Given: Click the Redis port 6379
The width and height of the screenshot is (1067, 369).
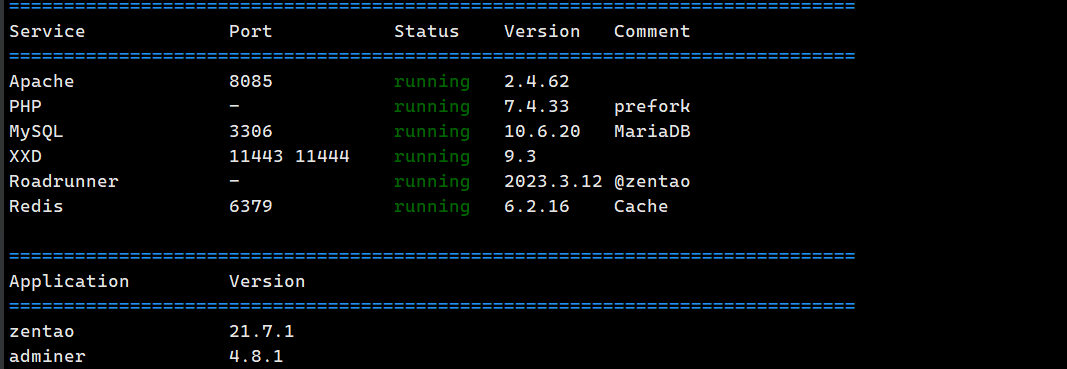Looking at the screenshot, I should point(250,207).
